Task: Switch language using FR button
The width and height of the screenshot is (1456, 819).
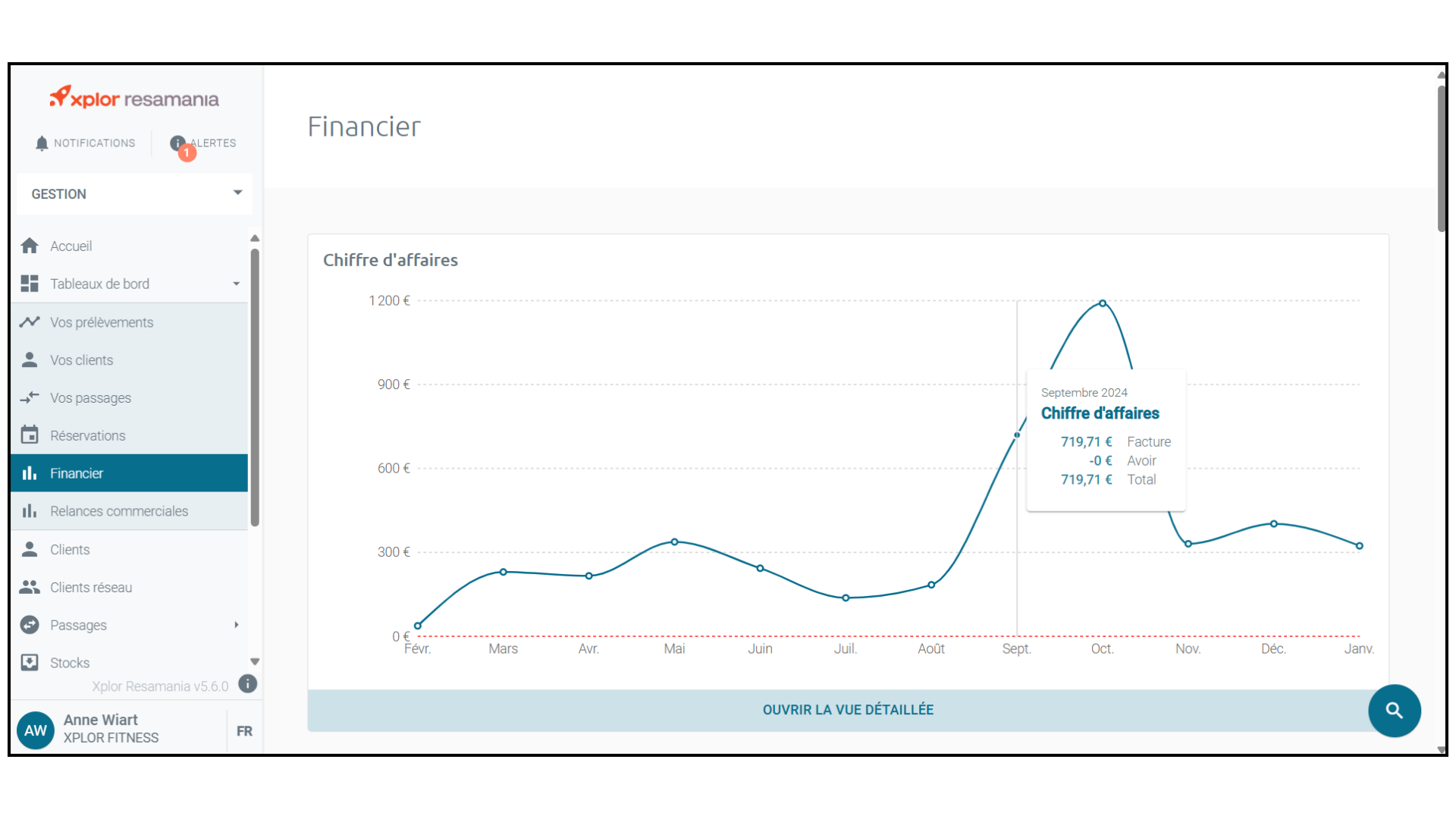Action: pyautogui.click(x=244, y=731)
